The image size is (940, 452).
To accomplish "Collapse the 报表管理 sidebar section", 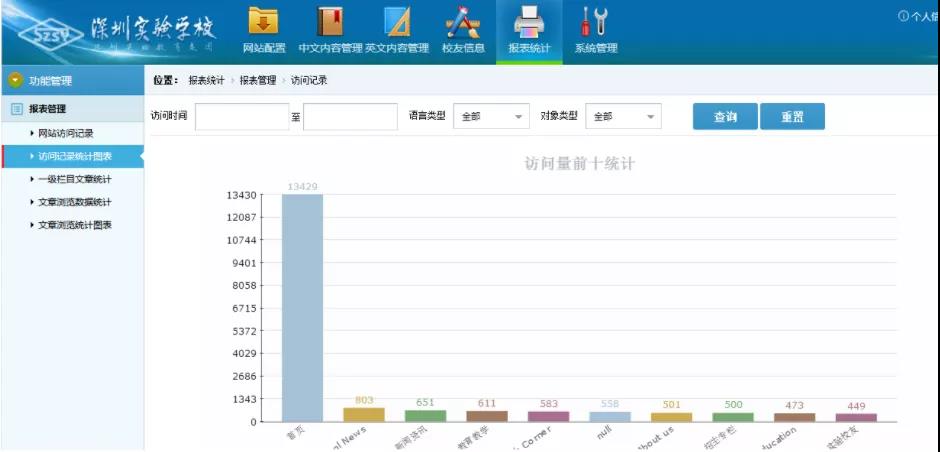I will (73, 109).
